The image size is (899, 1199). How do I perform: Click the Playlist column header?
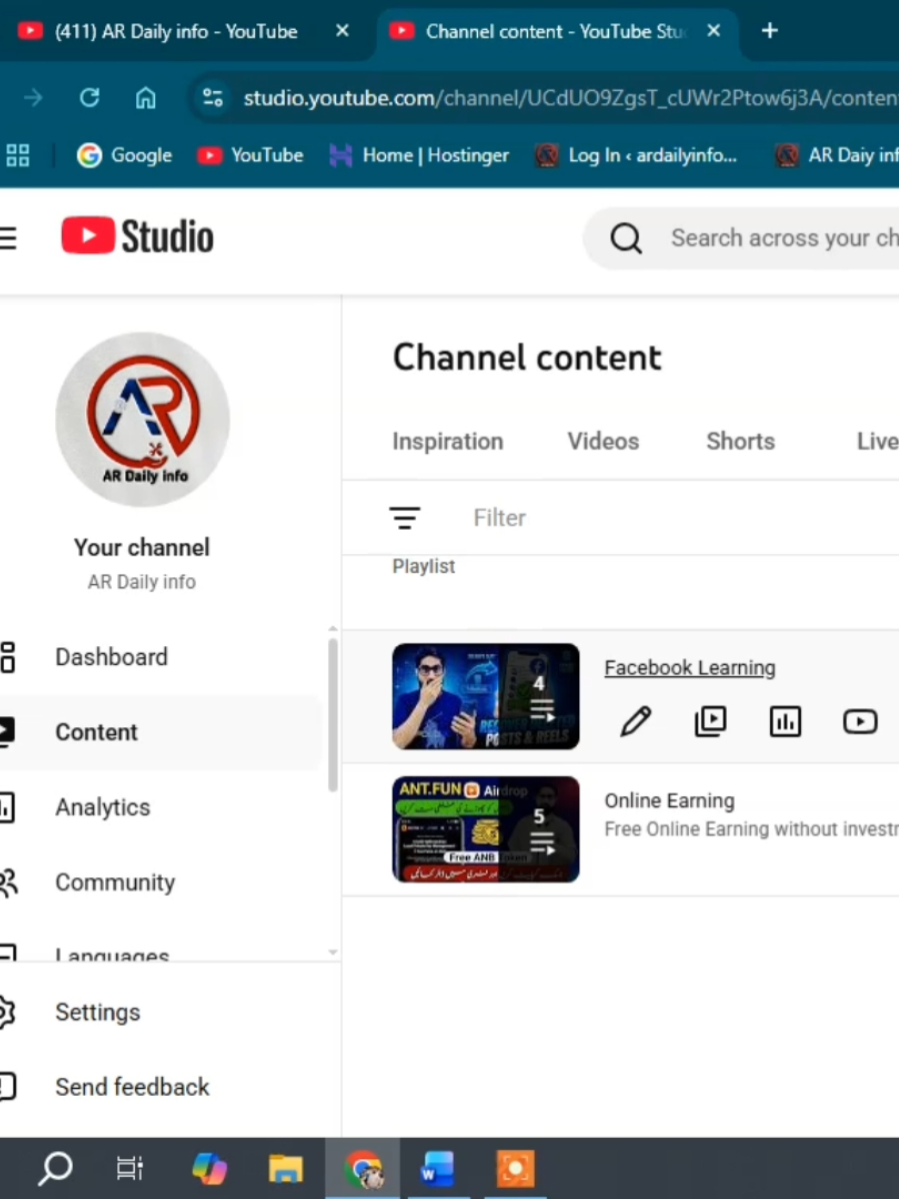click(424, 566)
